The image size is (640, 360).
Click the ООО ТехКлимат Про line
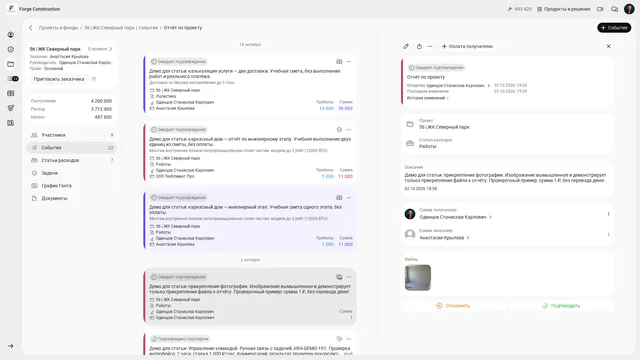pyautogui.click(x=175, y=176)
